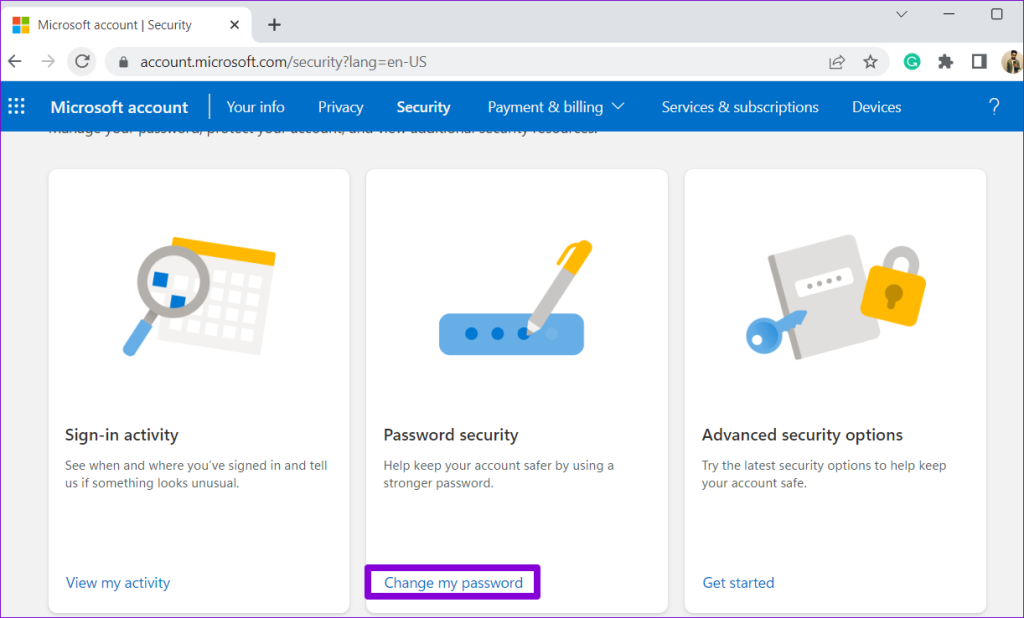View site info via the padlock icon

(123, 62)
